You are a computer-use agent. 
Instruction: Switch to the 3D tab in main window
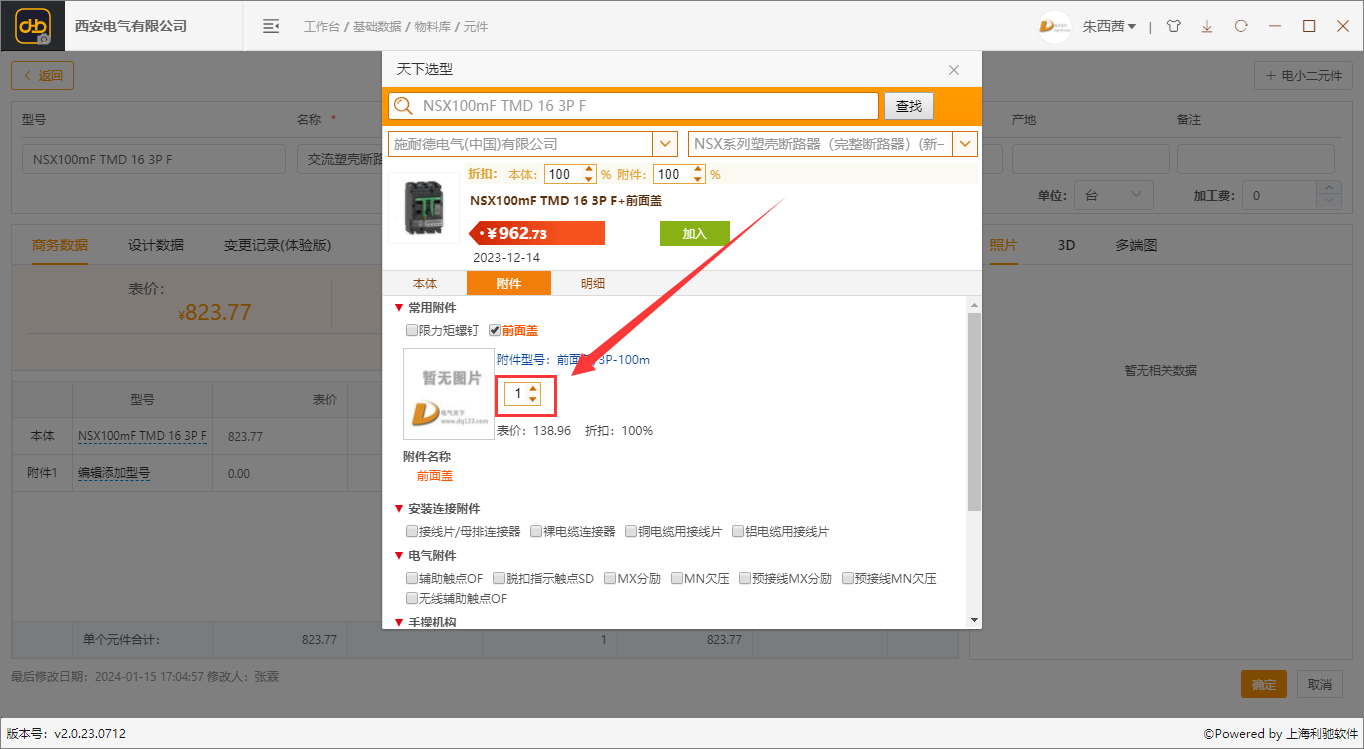(1067, 245)
